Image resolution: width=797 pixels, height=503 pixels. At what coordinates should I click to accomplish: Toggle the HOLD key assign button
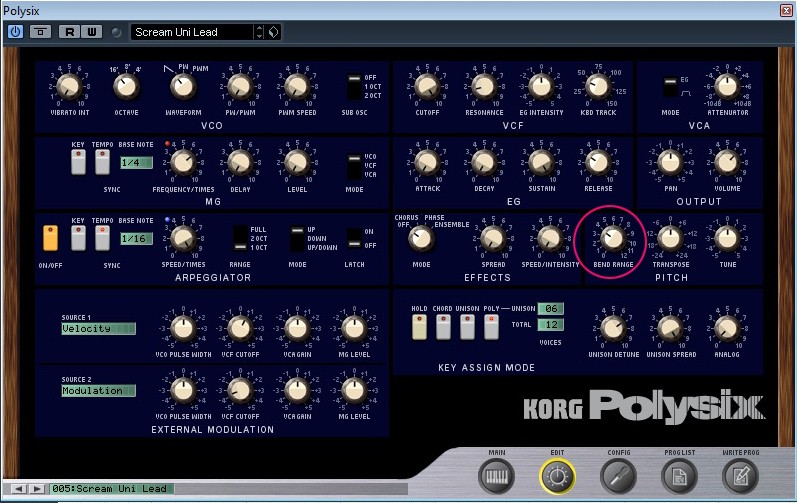point(419,327)
